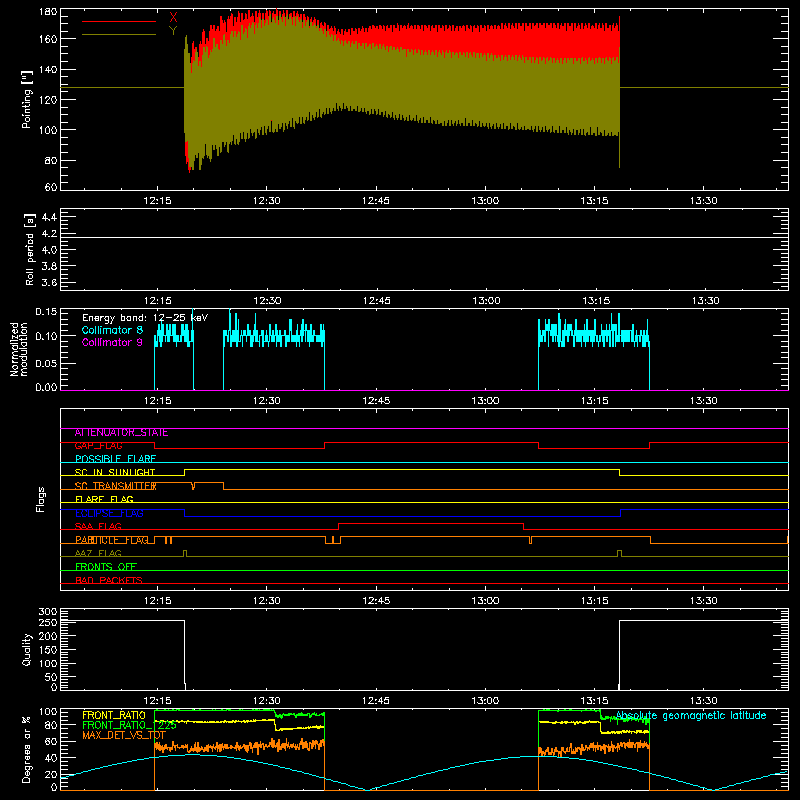Select the BAD_PACKETS label

tap(109, 581)
